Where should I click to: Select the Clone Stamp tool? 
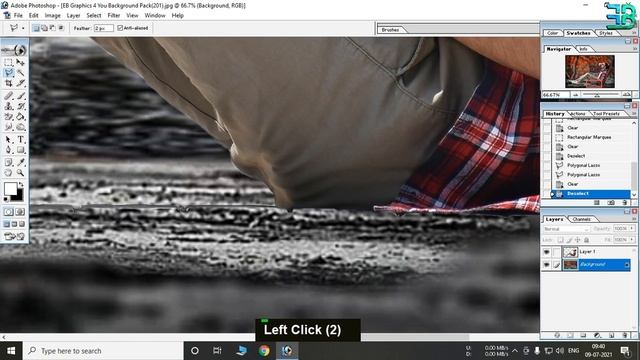(9, 106)
